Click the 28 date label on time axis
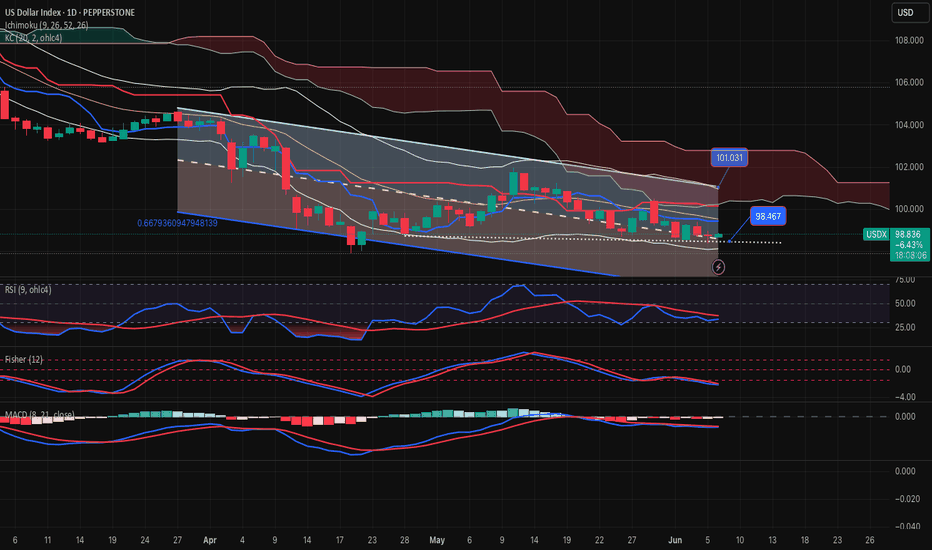Viewport: 932px width, 550px height. tap(404, 540)
